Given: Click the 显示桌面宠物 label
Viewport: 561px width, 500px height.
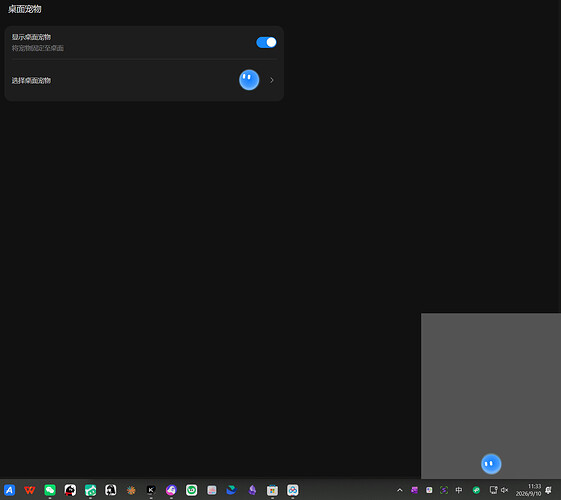Looking at the screenshot, I should pos(31,37).
